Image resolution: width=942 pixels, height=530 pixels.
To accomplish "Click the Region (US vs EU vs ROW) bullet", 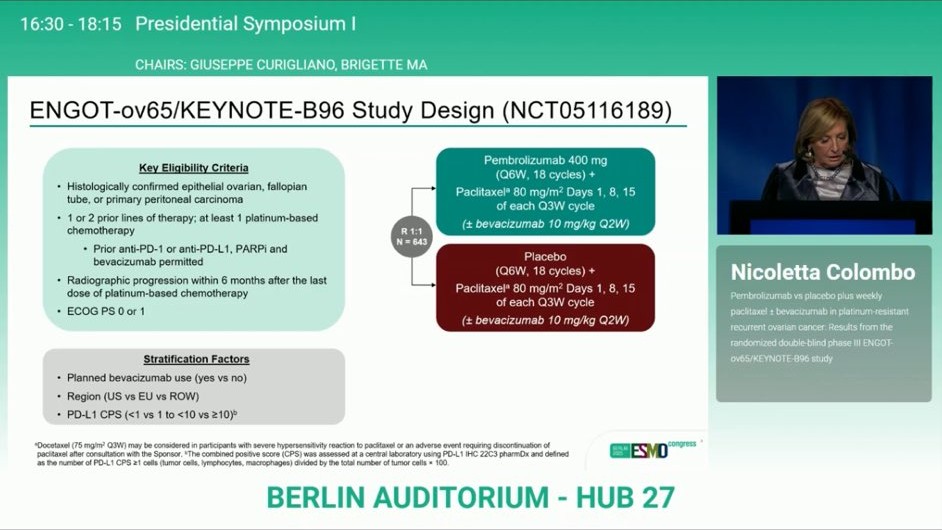I will [x=132, y=396].
